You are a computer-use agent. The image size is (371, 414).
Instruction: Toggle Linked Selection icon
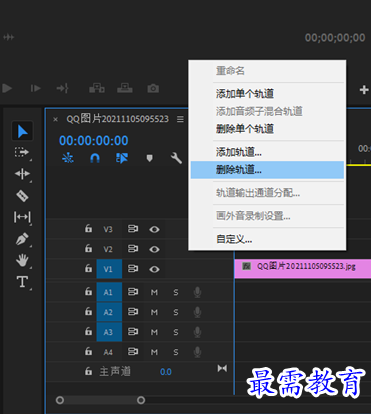[x=122, y=158]
